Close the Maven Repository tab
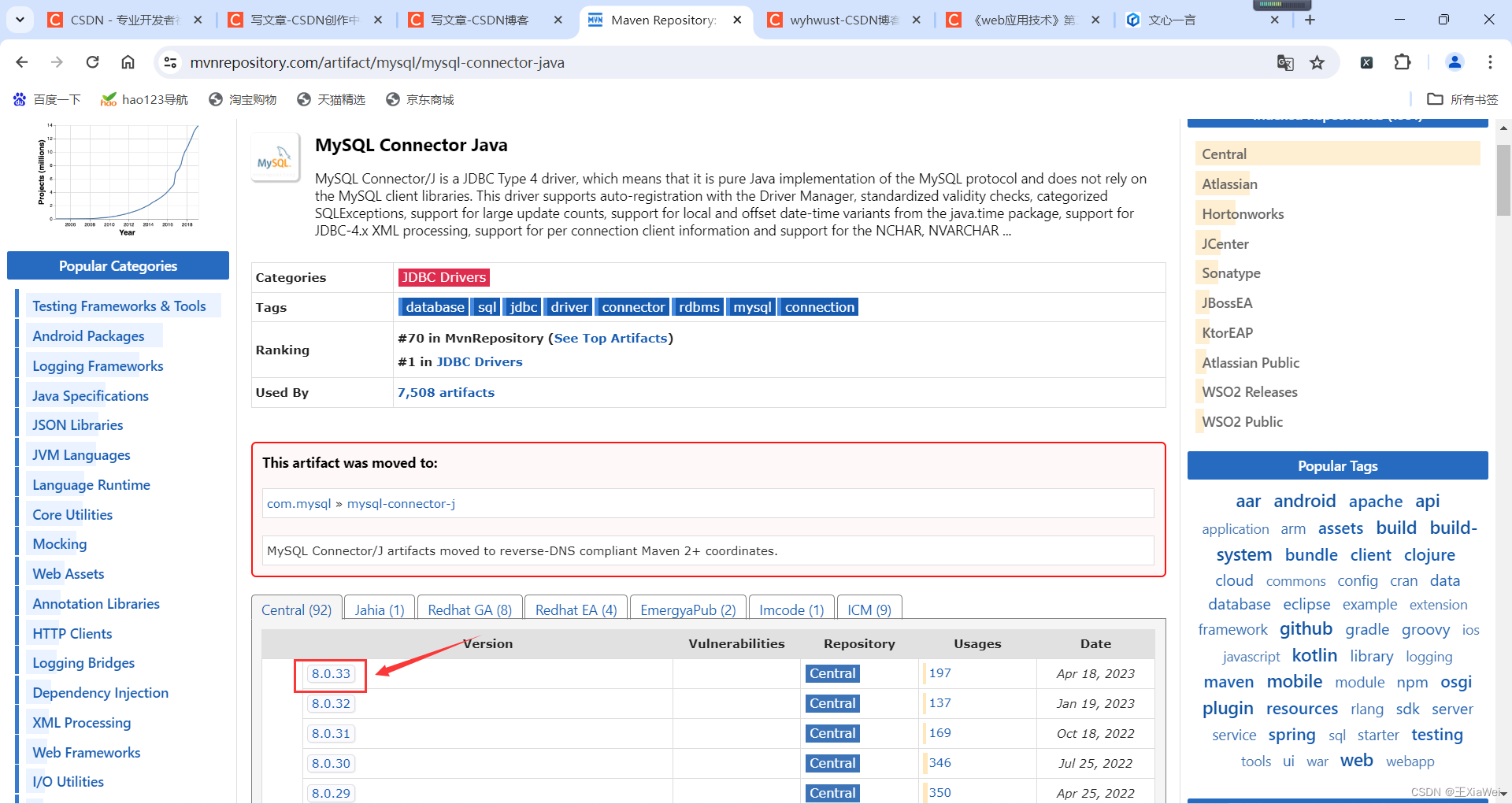The height and width of the screenshot is (804, 1512). pos(737,20)
